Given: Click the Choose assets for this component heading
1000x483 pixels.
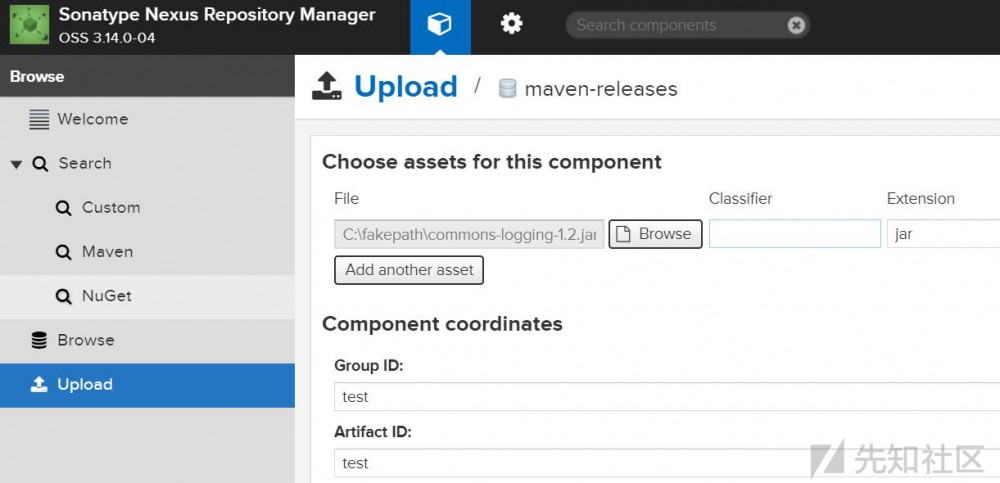Looking at the screenshot, I should (x=492, y=162).
